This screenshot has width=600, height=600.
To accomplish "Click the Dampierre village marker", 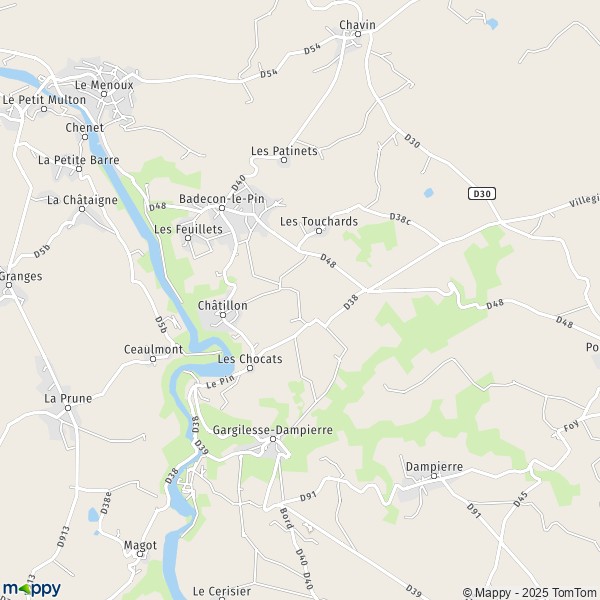I will pyautogui.click(x=434, y=476).
